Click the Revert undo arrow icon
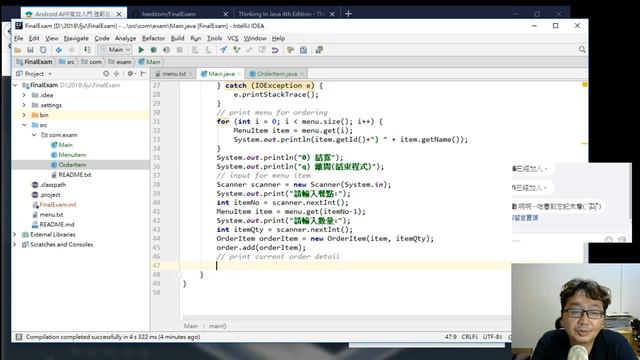 [275, 50]
